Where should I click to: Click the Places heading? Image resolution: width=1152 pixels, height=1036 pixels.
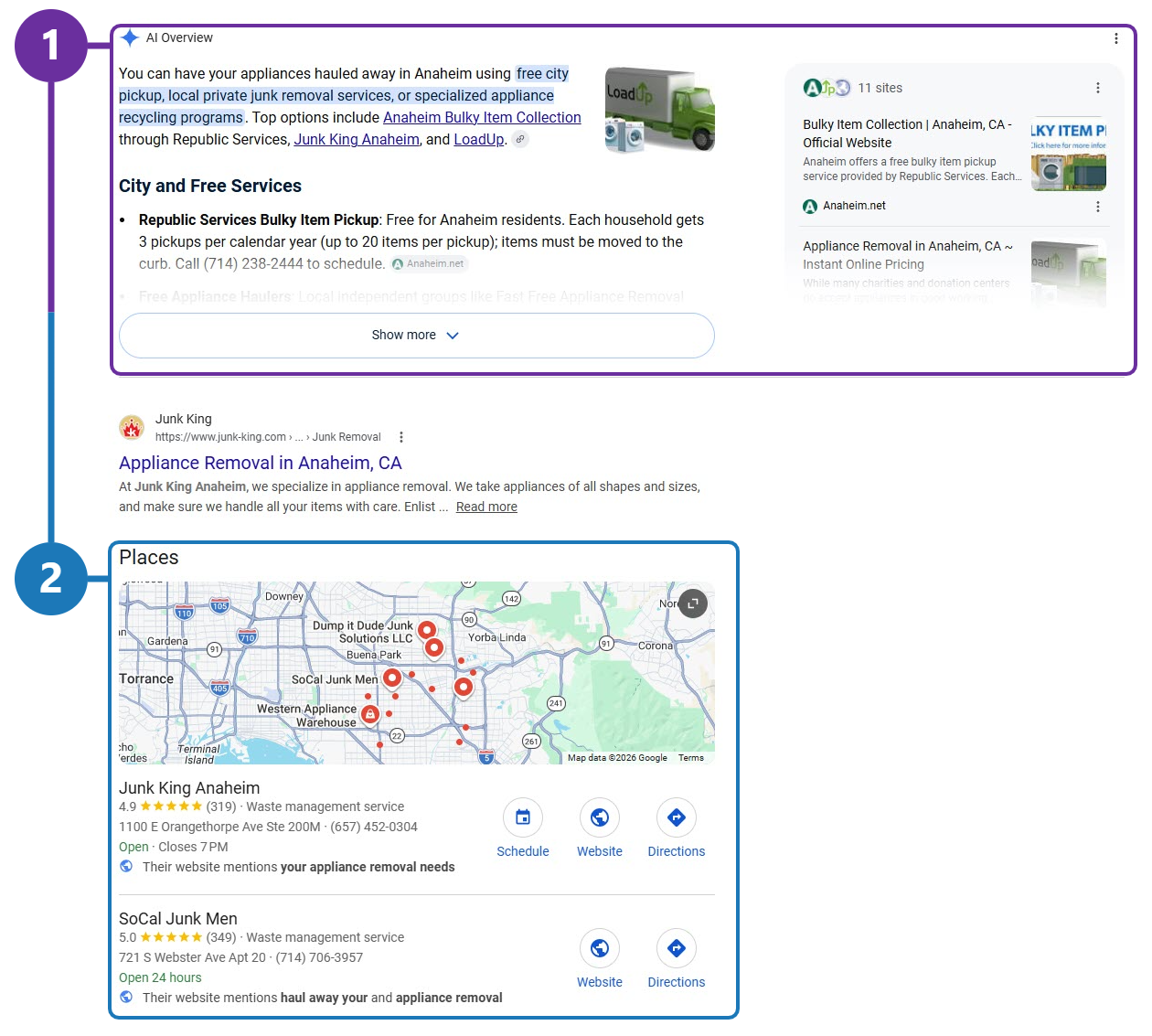[149, 558]
